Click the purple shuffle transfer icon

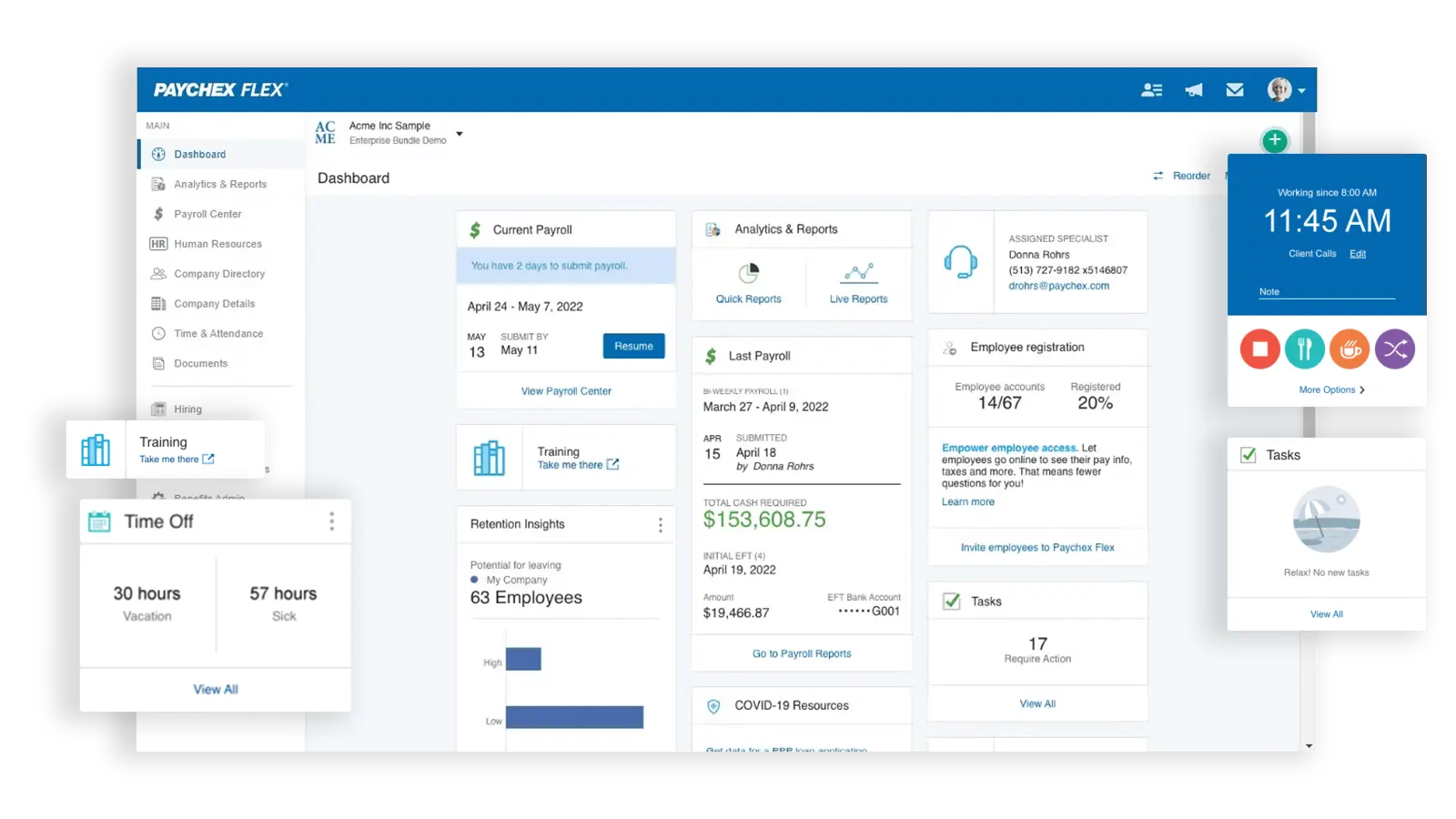1395,349
